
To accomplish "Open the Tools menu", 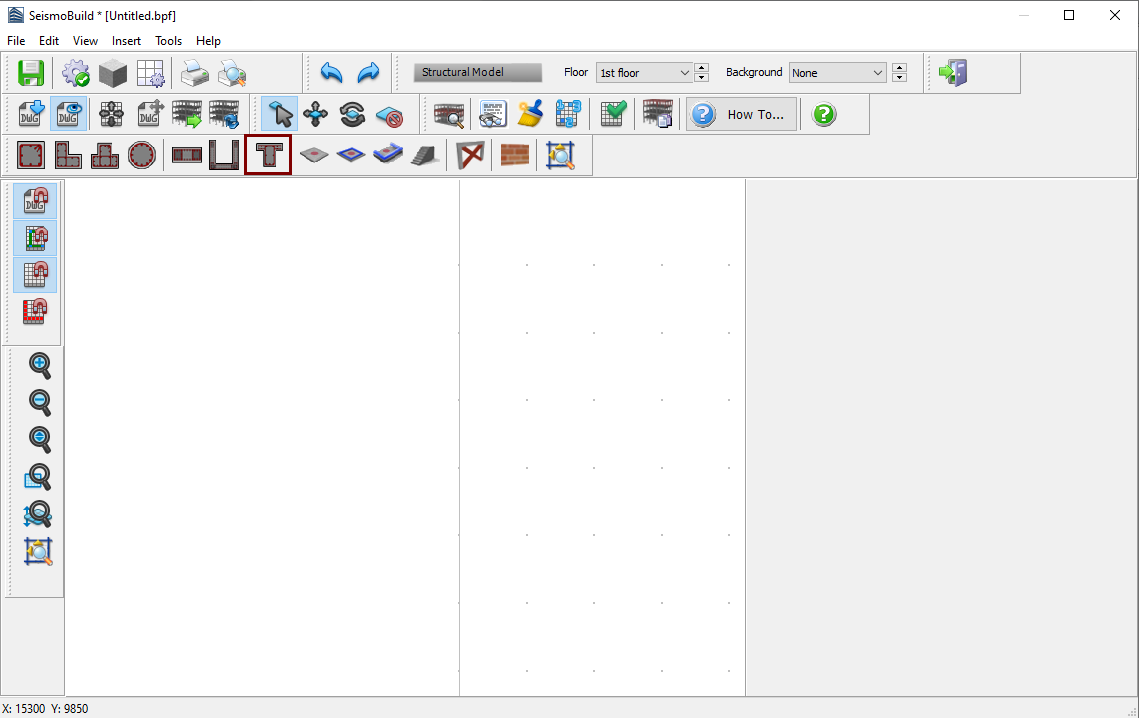I will pos(168,41).
